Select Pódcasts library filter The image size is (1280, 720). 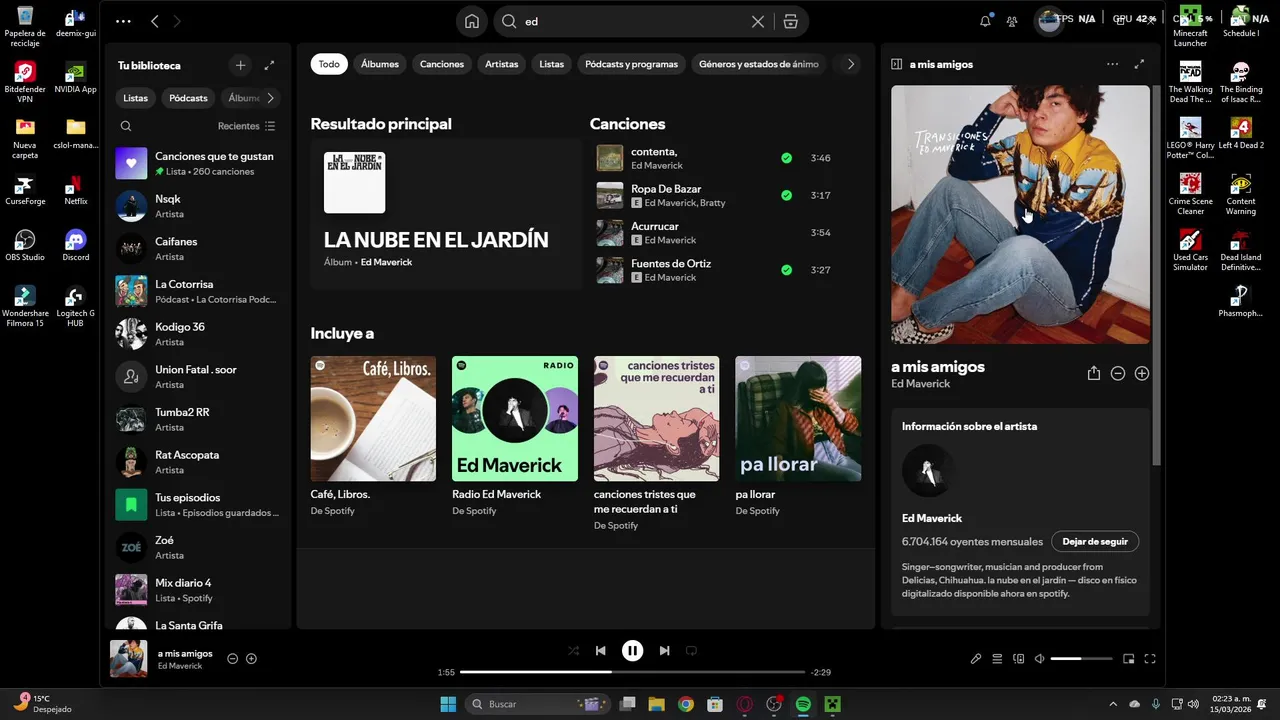coord(188,98)
